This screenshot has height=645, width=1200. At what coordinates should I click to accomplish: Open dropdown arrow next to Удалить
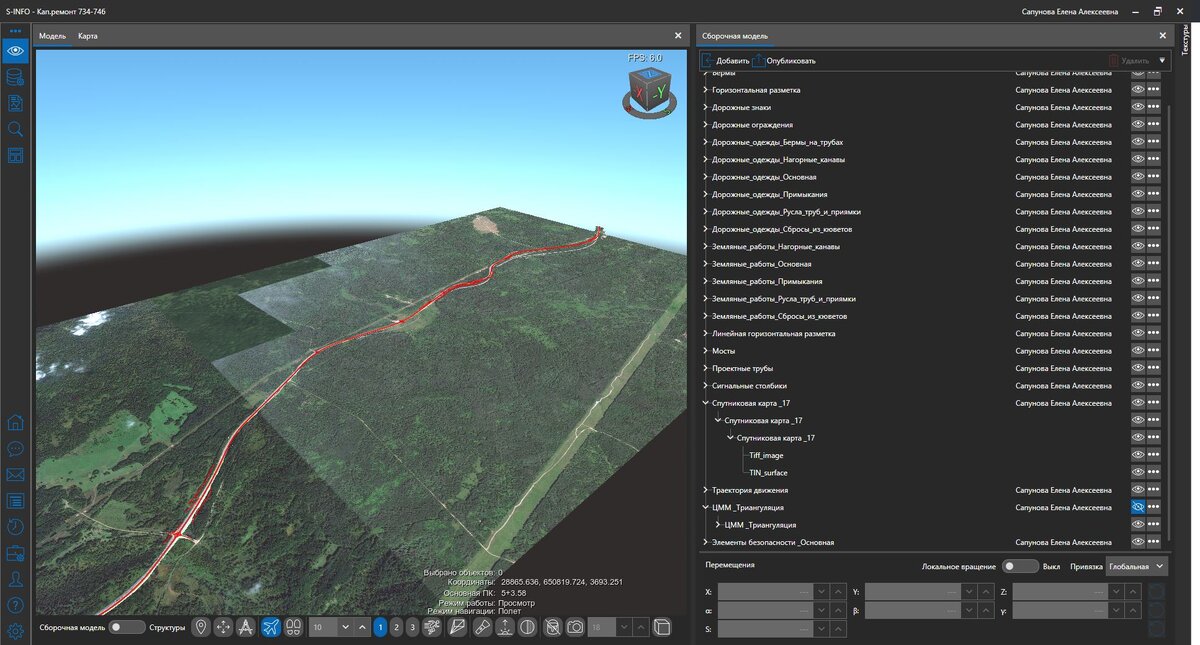(1161, 60)
